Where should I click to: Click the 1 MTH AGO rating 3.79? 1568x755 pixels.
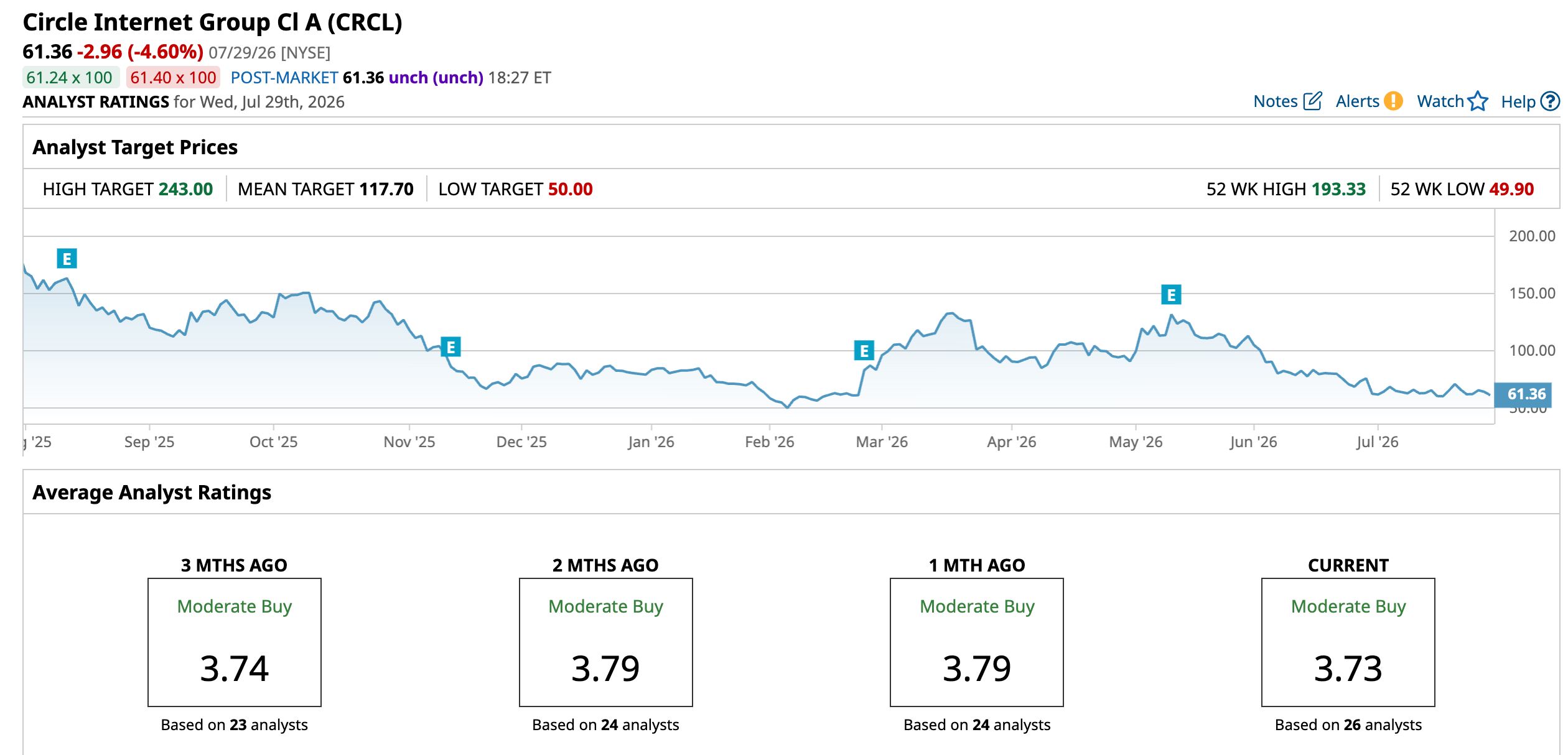[x=977, y=669]
